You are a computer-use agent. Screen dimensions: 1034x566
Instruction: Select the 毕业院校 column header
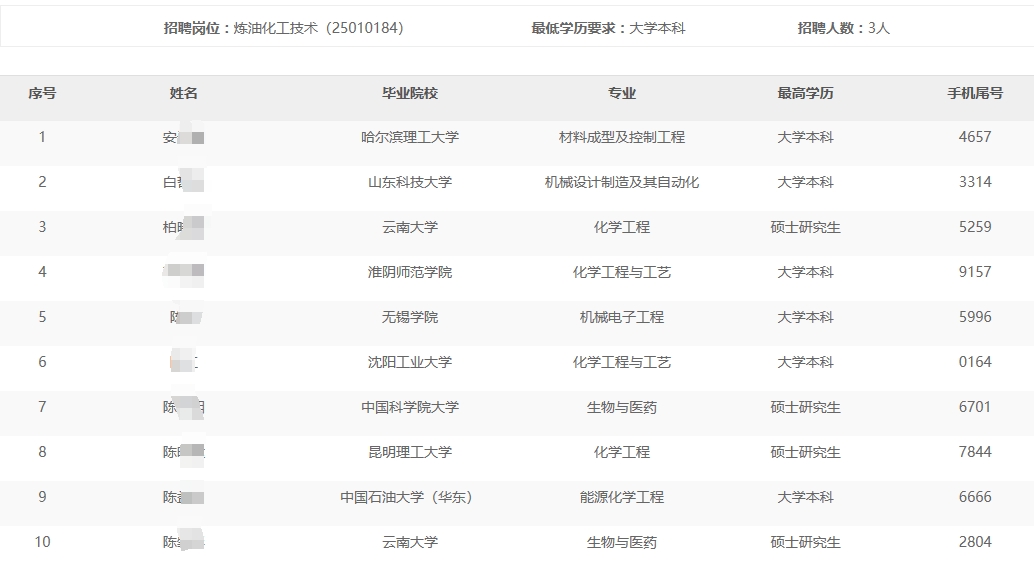pyautogui.click(x=410, y=93)
